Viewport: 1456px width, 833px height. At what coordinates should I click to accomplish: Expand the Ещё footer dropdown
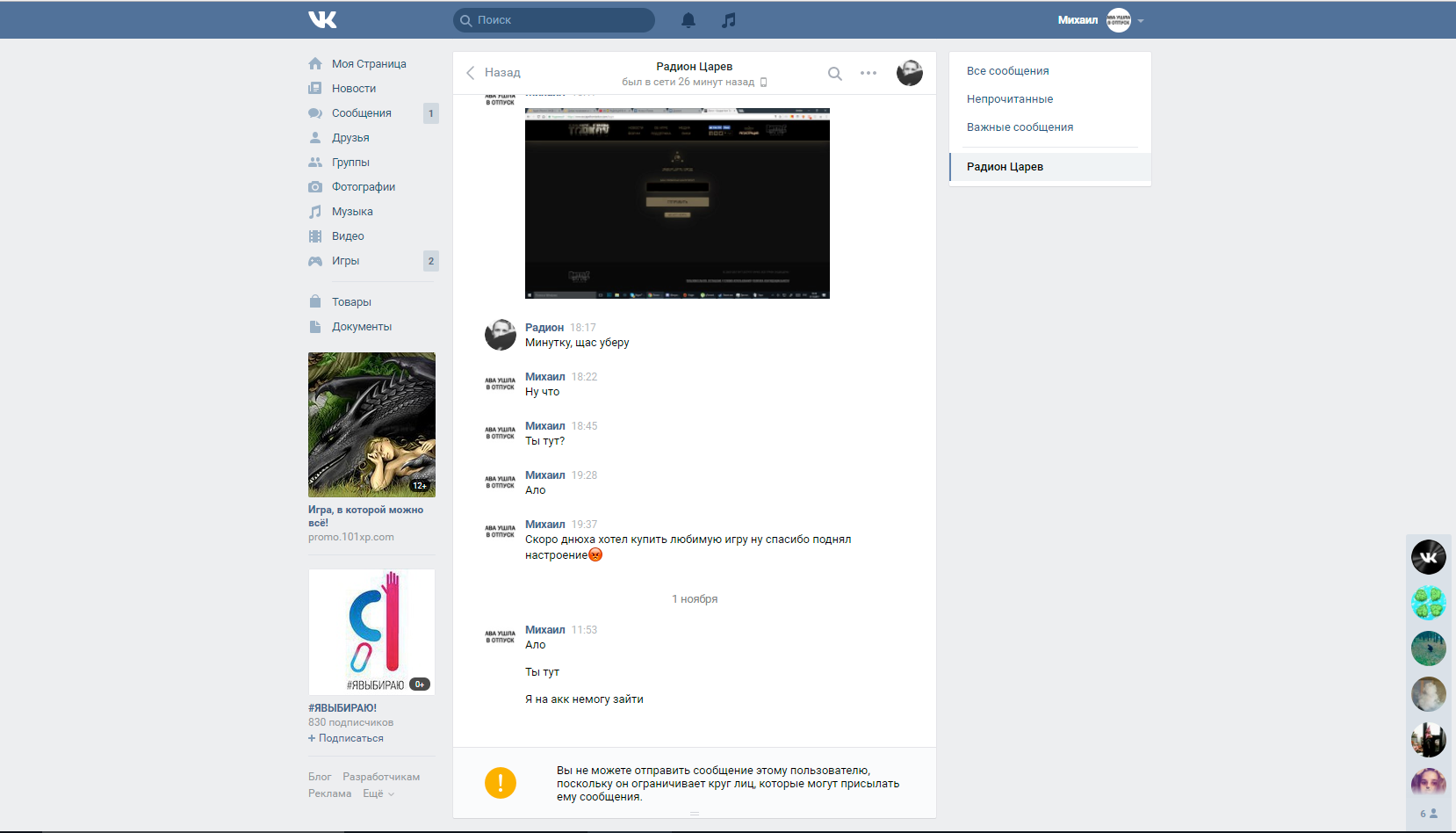pyautogui.click(x=378, y=793)
